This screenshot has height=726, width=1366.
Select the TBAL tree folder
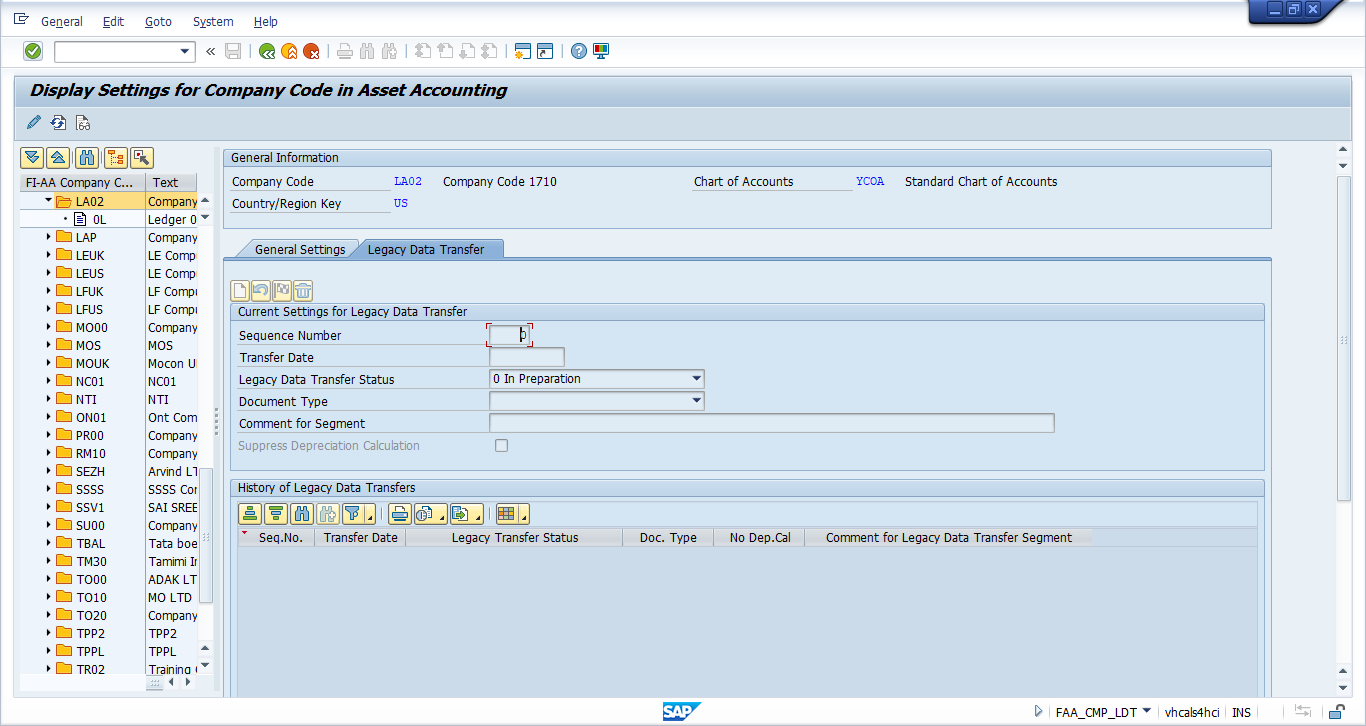point(91,543)
